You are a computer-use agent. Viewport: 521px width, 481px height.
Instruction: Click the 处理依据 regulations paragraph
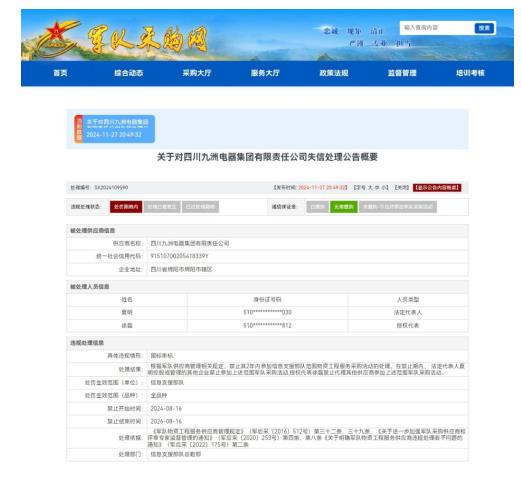tap(306, 438)
